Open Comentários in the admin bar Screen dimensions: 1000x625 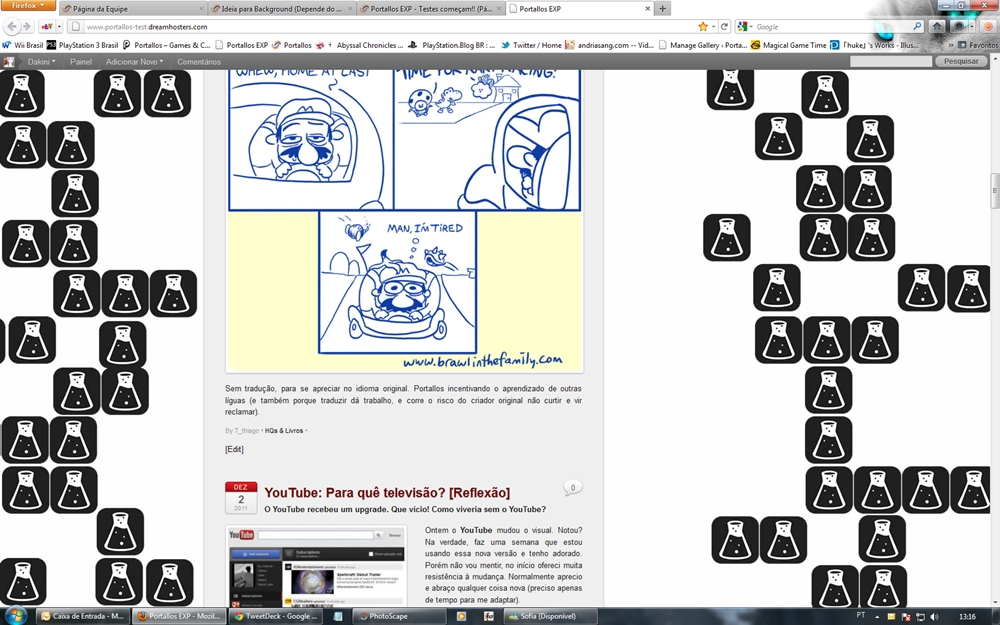[x=199, y=62]
